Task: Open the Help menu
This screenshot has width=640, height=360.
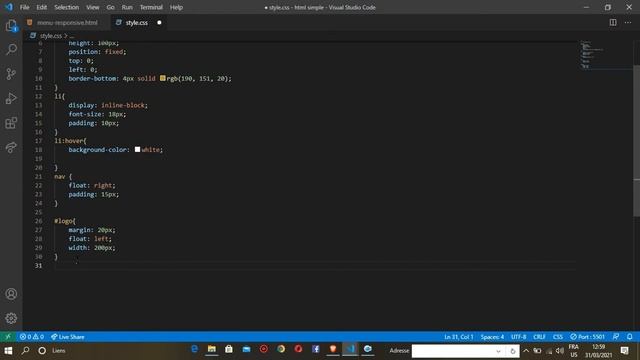Action: coord(176,7)
